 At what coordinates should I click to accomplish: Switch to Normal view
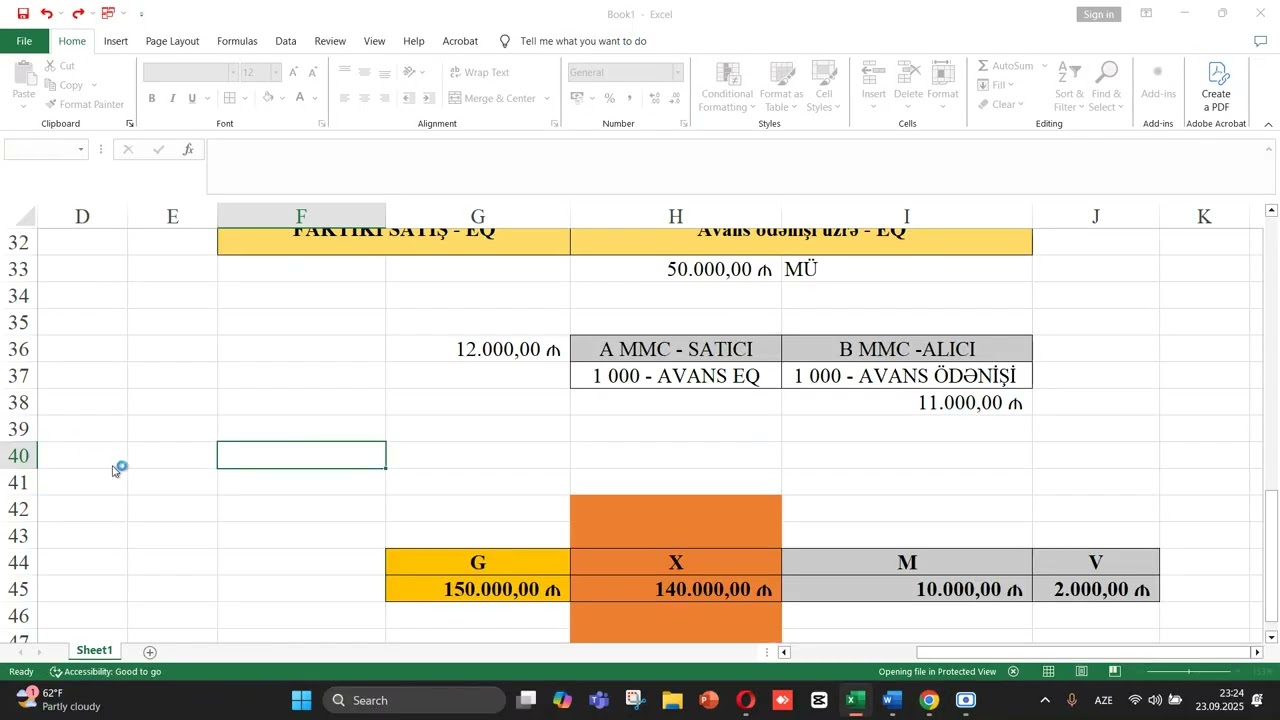click(1049, 672)
